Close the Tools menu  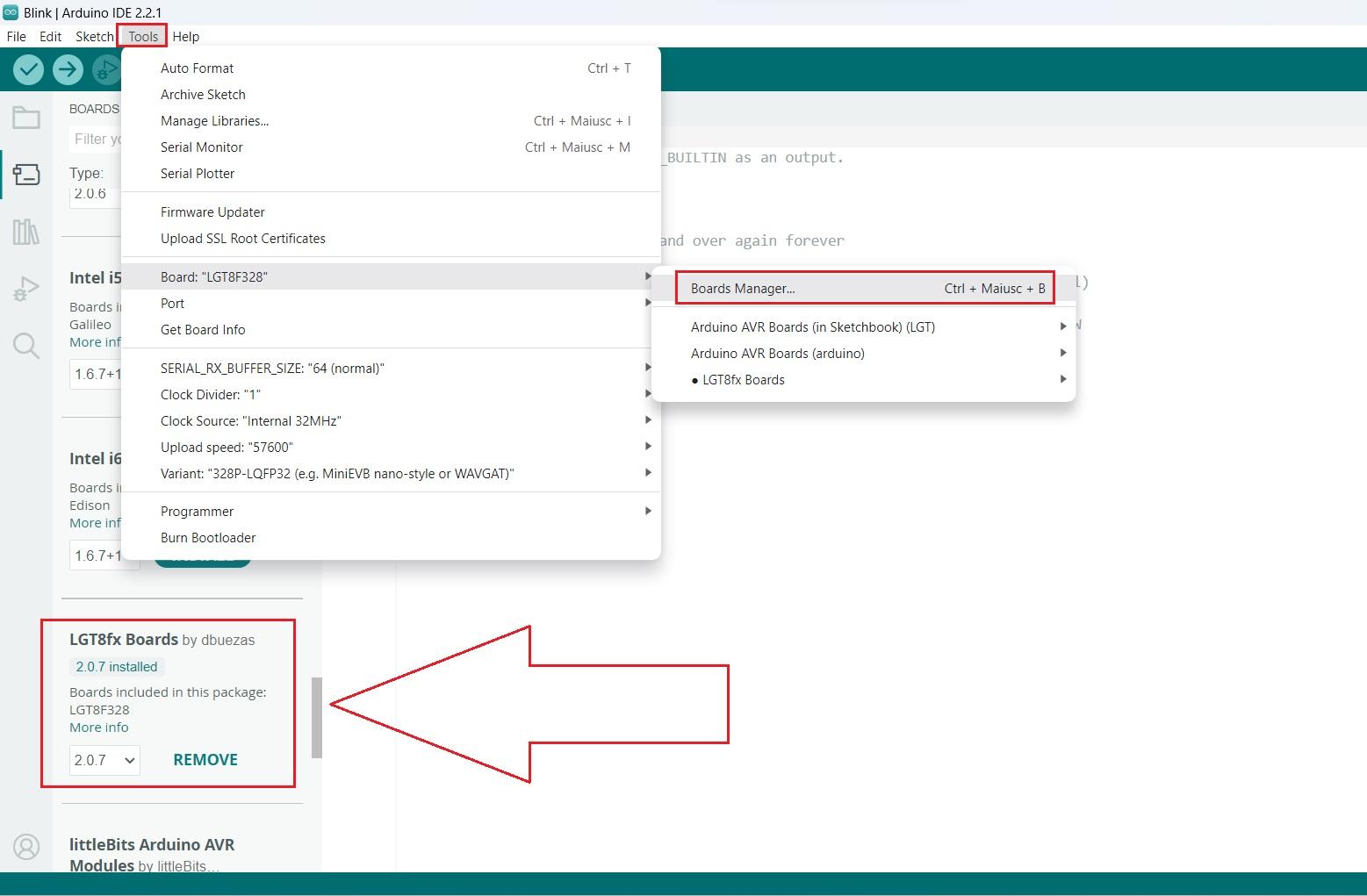(142, 36)
